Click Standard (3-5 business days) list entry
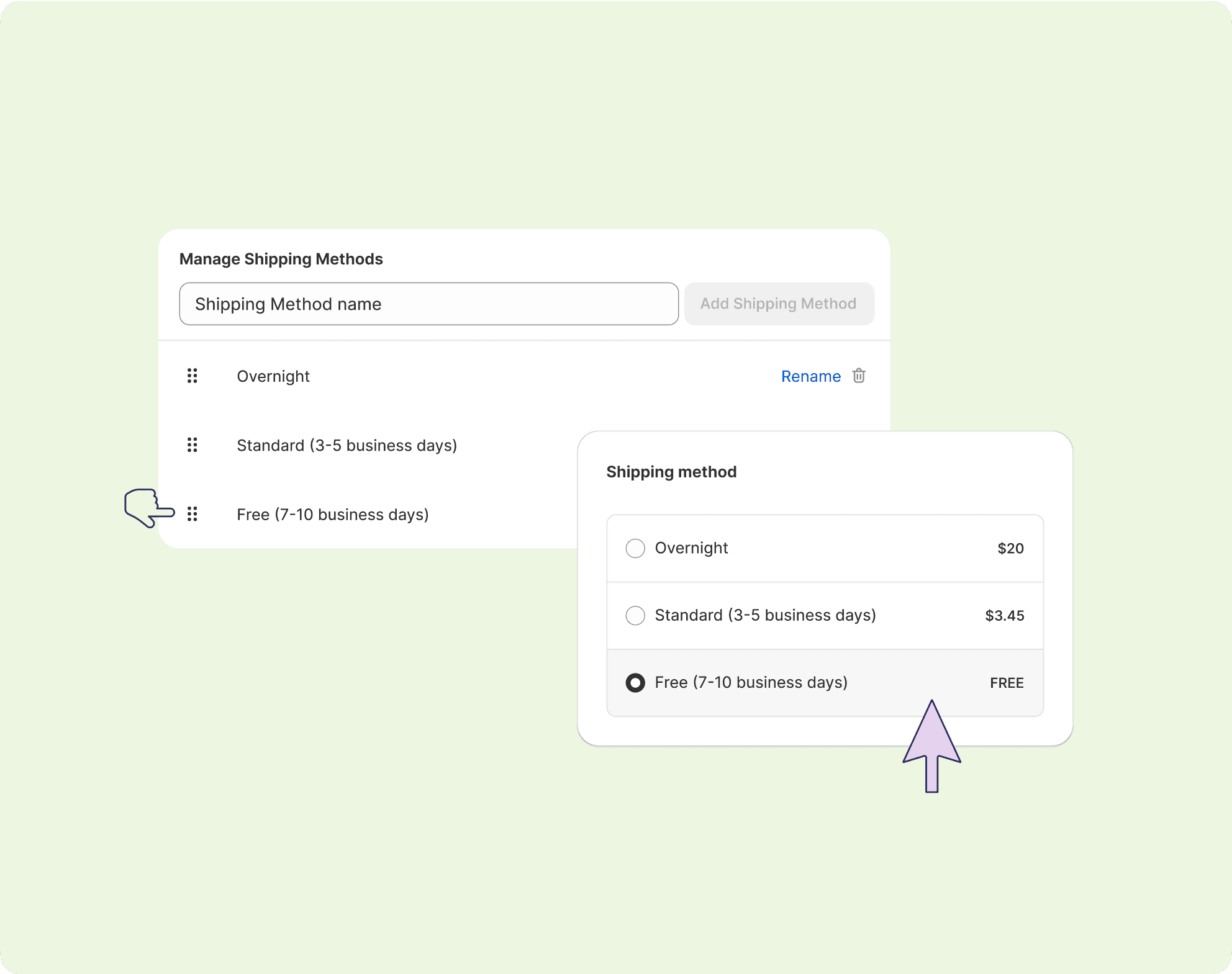The image size is (1232, 974). click(x=346, y=446)
